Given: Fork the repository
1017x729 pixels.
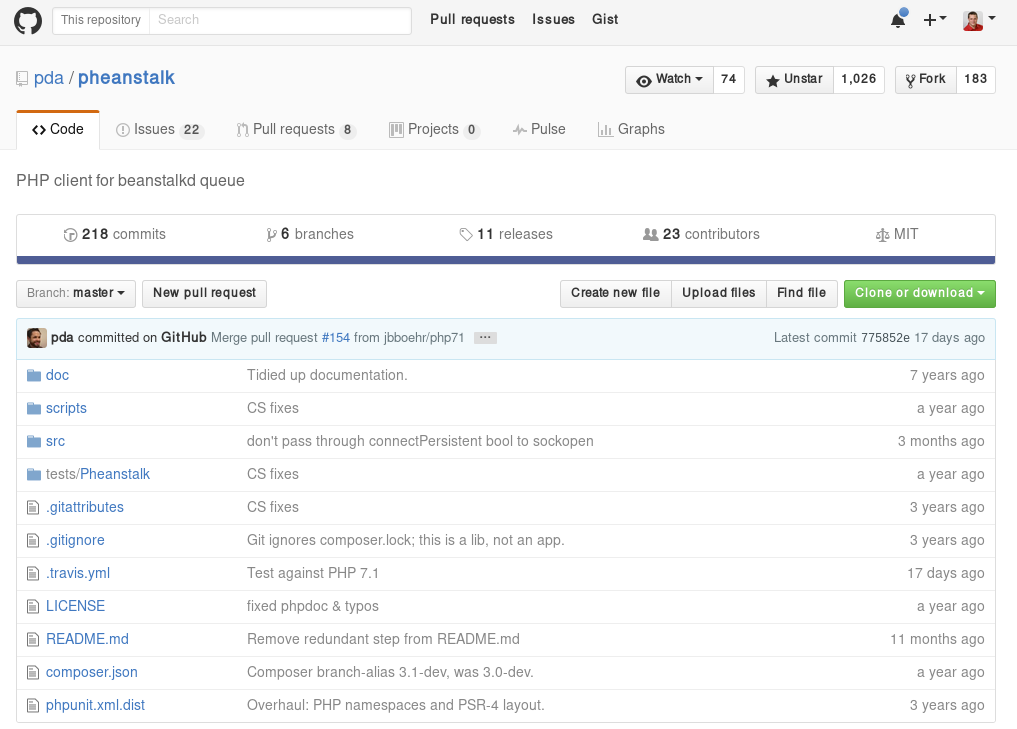Looking at the screenshot, I should point(926,80).
